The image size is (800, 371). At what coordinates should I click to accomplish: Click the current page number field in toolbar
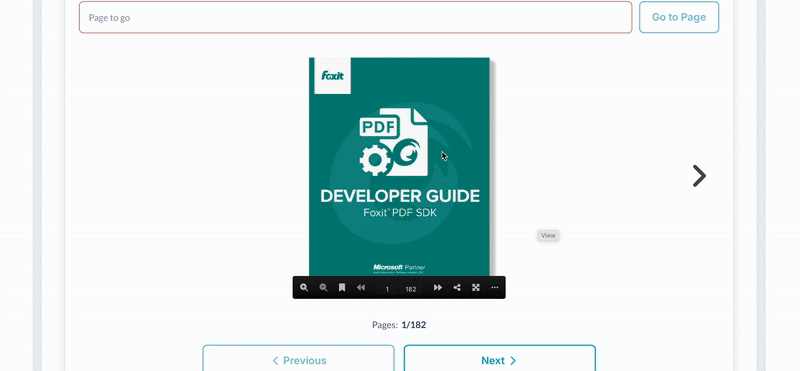pyautogui.click(x=387, y=289)
